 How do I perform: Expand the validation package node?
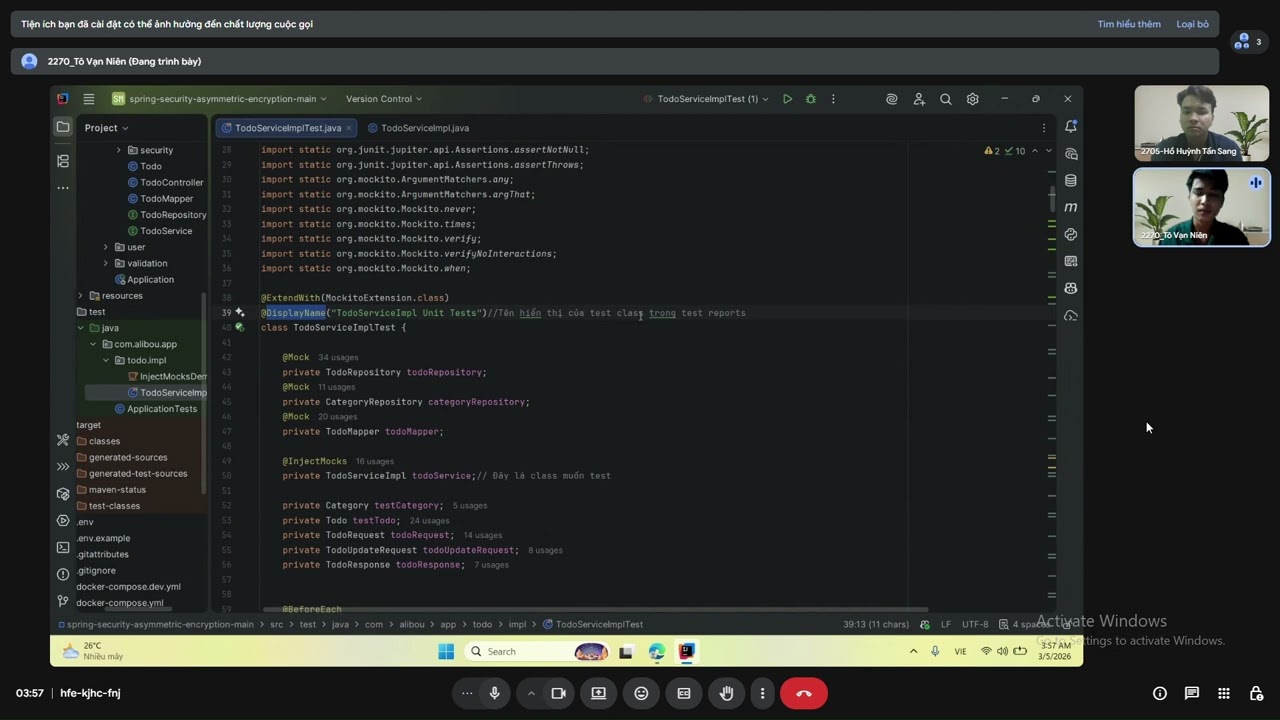(106, 263)
